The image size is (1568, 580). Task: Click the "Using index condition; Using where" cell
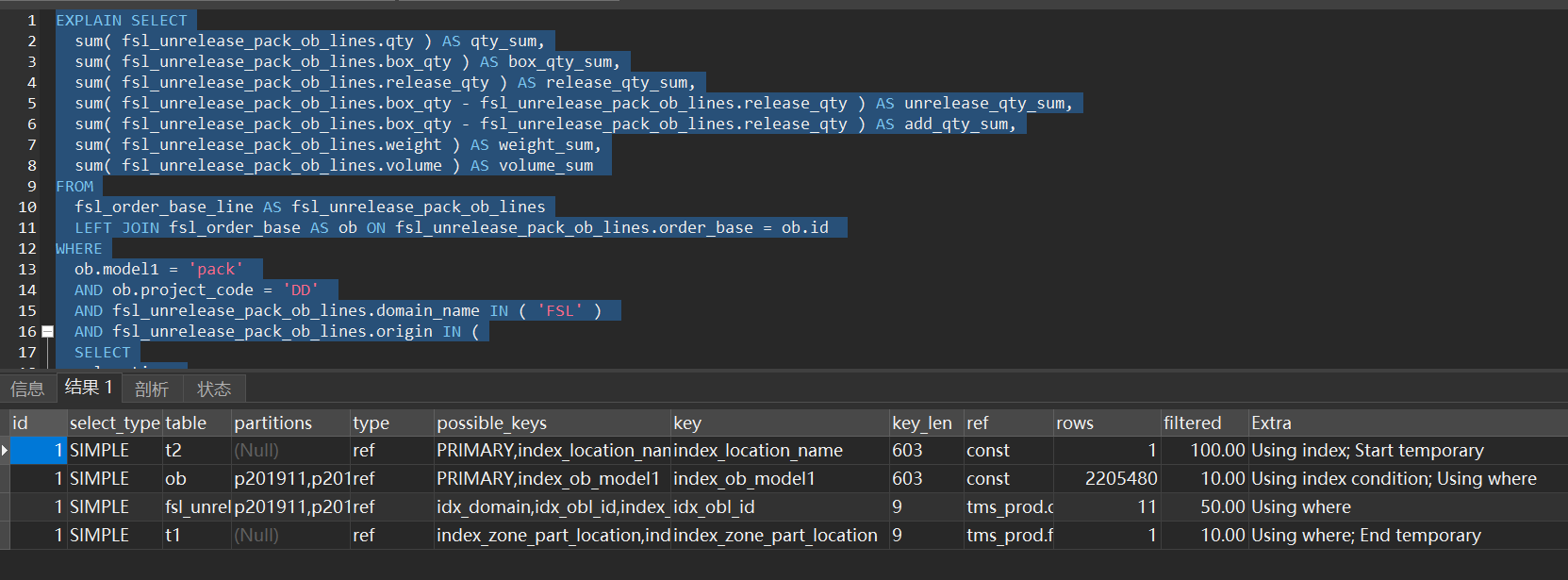1409,479
